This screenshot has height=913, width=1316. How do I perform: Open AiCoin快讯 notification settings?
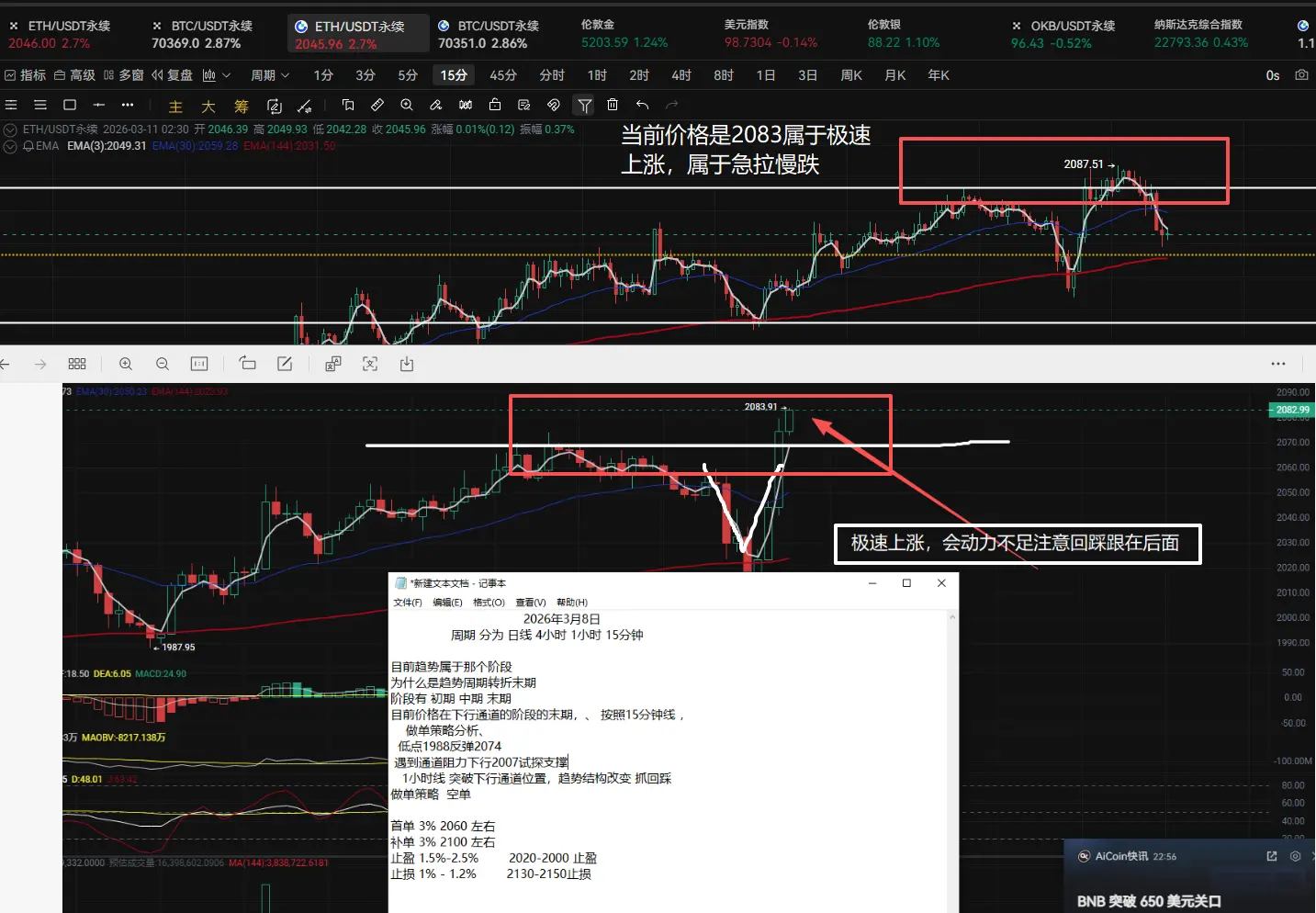click(1295, 856)
